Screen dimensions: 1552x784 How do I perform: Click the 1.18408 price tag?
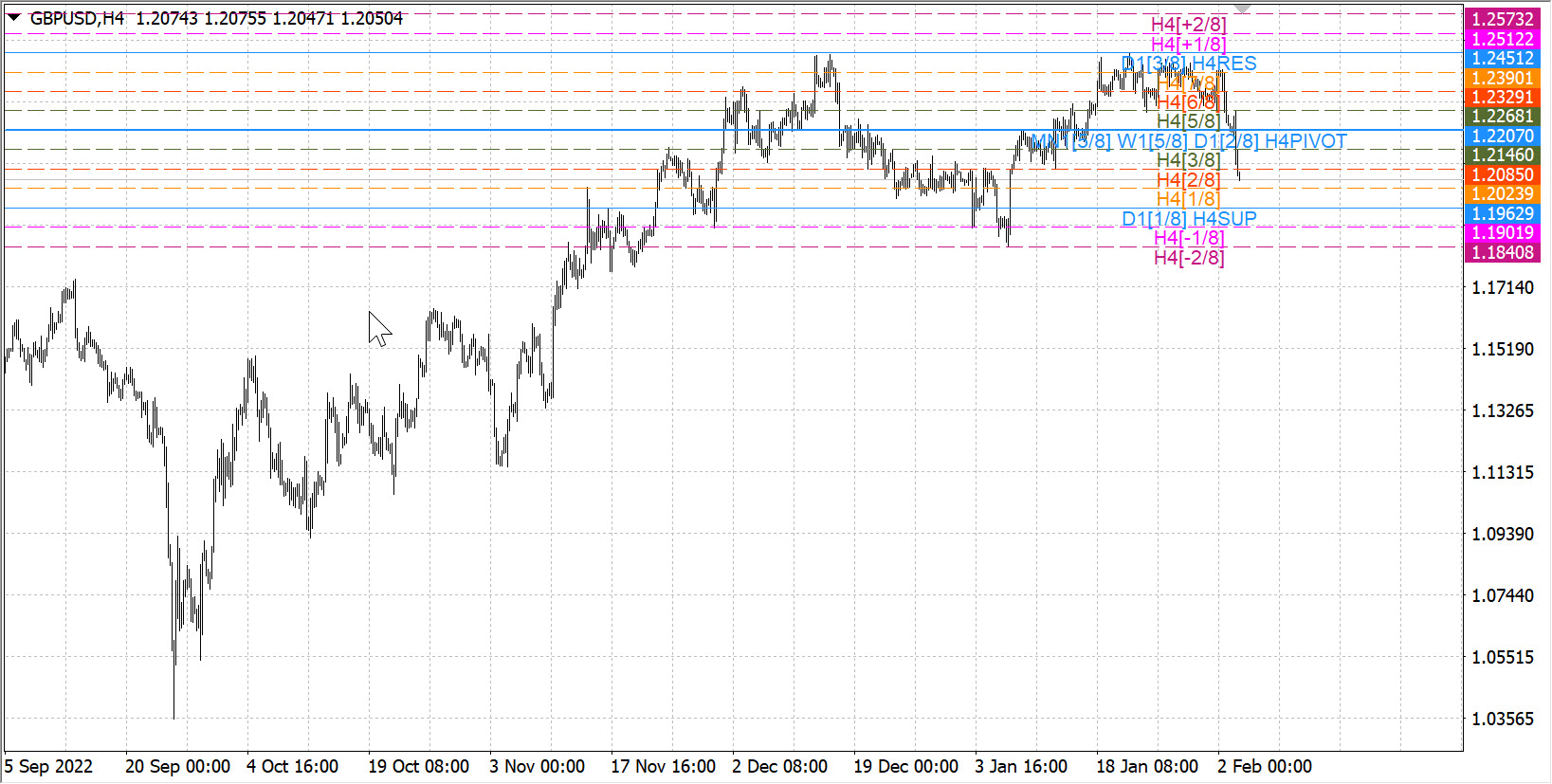(x=1503, y=252)
